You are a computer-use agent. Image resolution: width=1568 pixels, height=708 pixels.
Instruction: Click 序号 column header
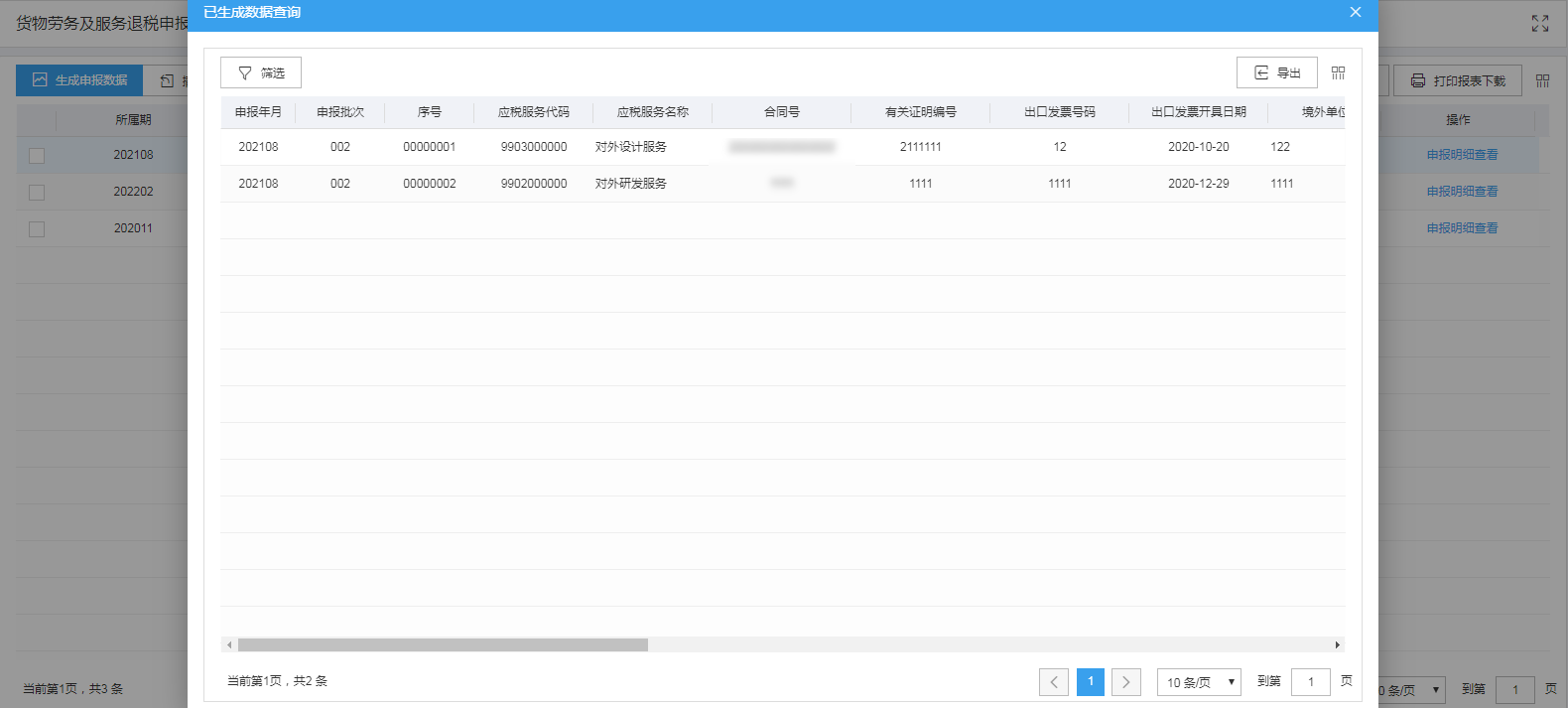coord(430,112)
